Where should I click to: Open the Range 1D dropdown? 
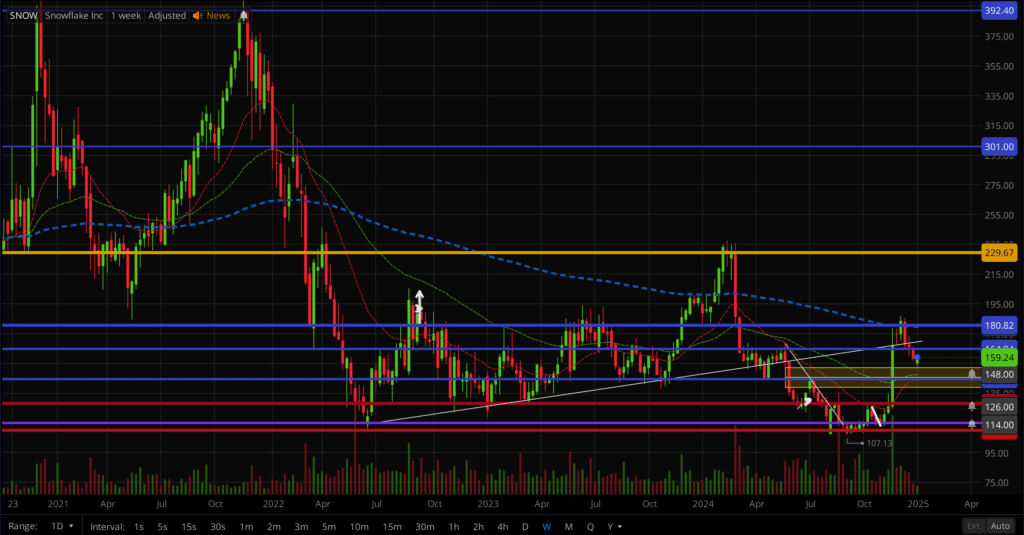(x=62, y=525)
